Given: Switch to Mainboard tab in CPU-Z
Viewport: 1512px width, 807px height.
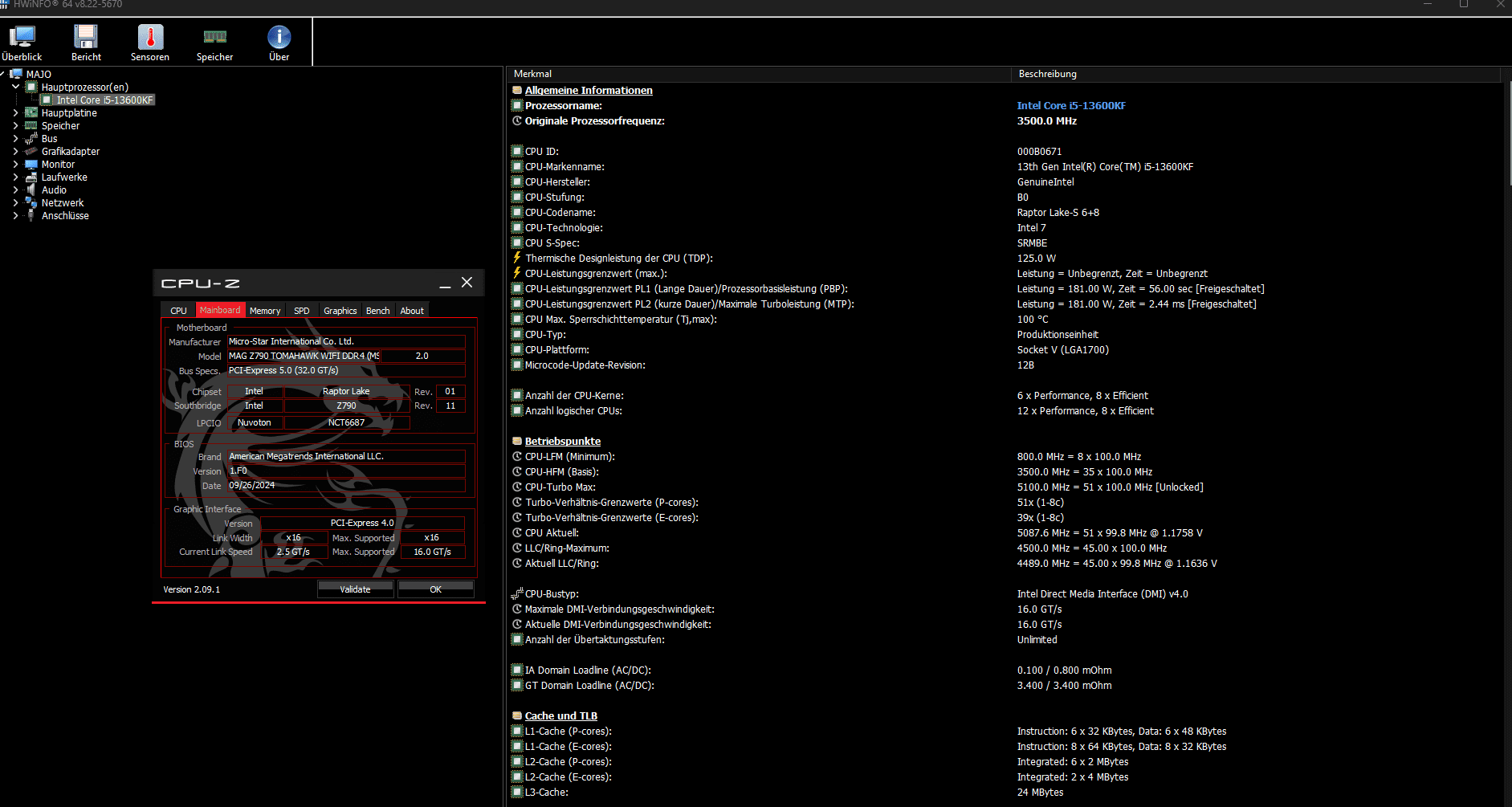Looking at the screenshot, I should point(220,310).
